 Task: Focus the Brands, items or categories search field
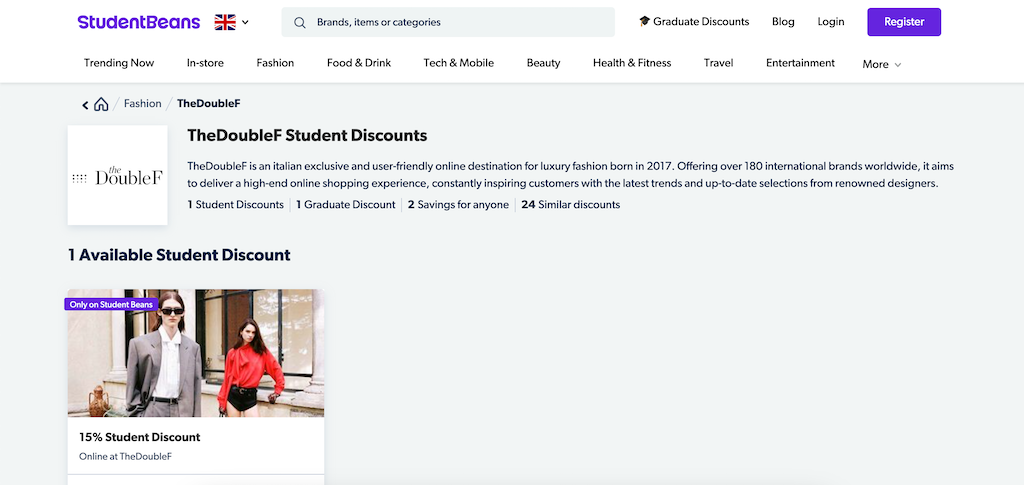coord(448,22)
